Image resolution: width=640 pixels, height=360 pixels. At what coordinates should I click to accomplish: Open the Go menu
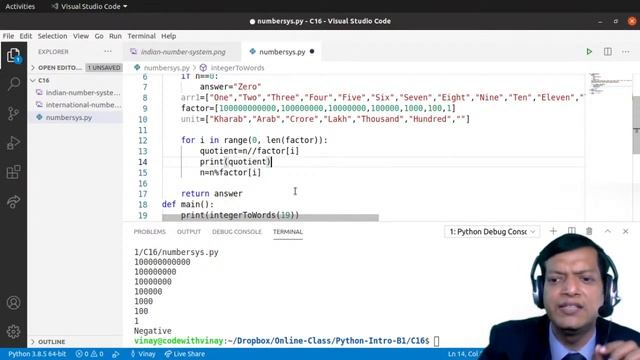(x=99, y=36)
